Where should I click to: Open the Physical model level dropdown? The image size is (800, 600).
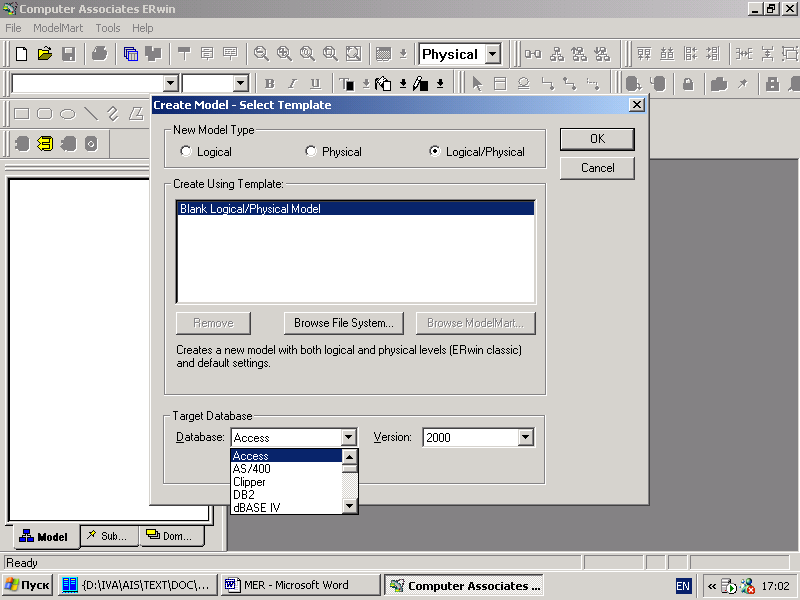(x=493, y=54)
